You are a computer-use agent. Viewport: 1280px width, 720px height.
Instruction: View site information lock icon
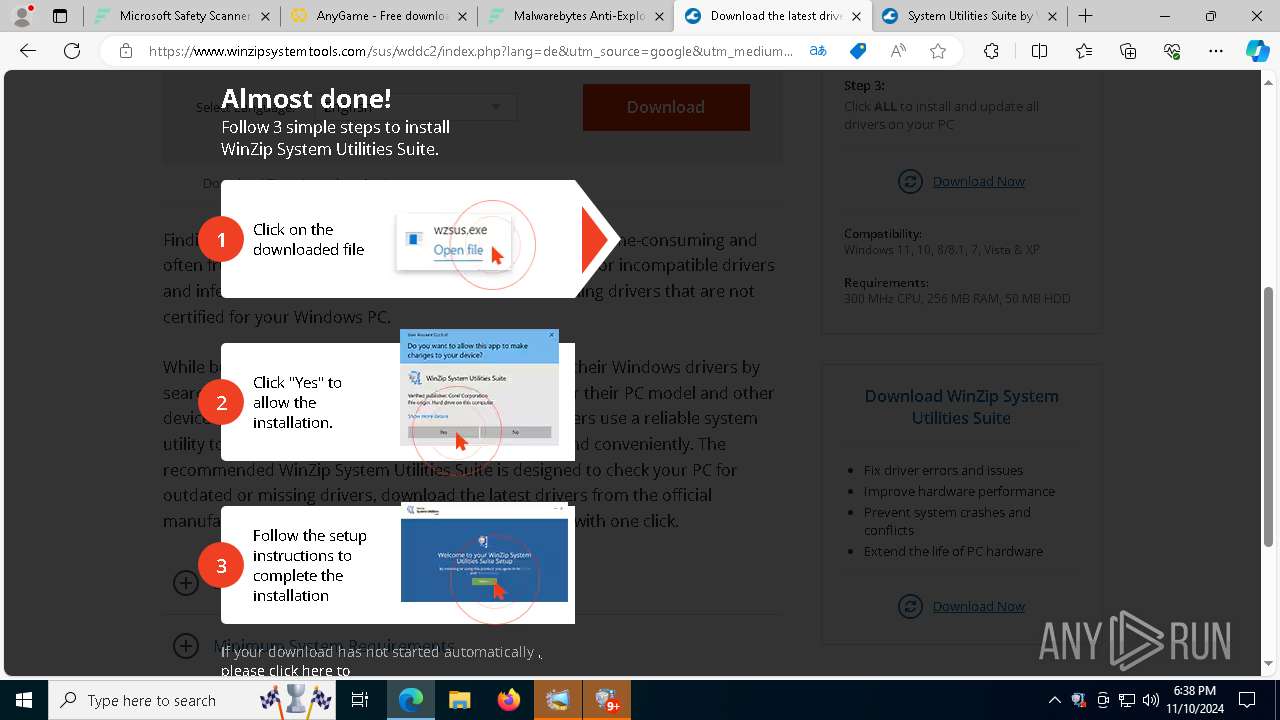pyautogui.click(x=126, y=51)
